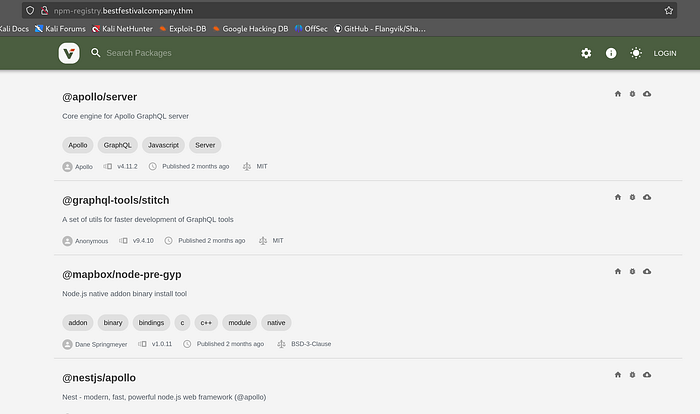This screenshot has width=700, height=414.
Task: Open bug report icon for @mapbox/node-pre-gyp
Action: 632,271
